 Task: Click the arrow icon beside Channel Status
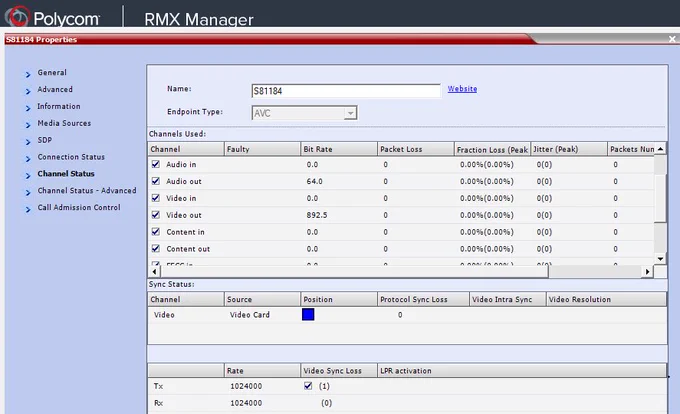point(28,176)
